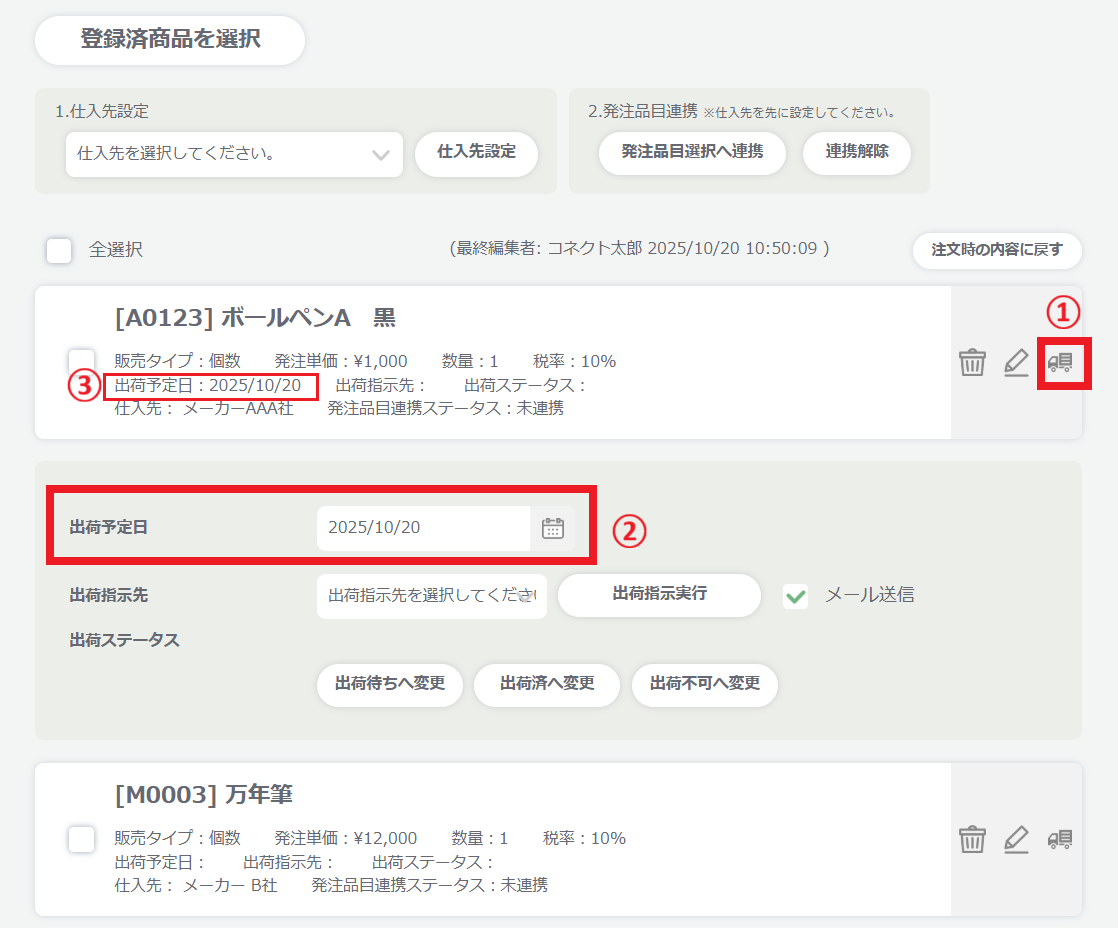Click the 出荷指示実行 button

coord(660,595)
